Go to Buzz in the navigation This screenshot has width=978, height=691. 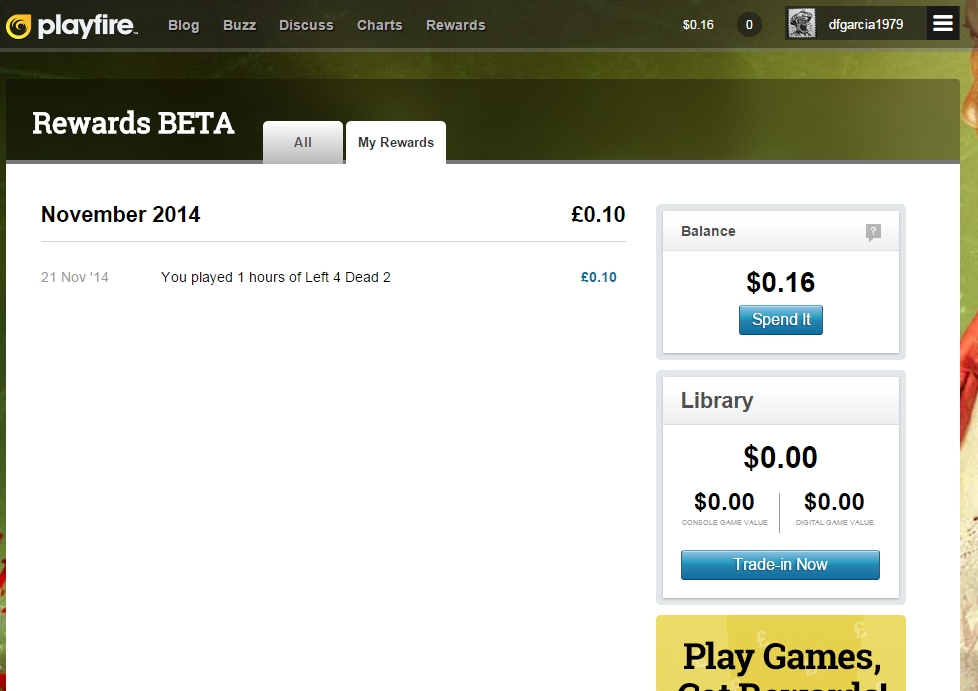click(x=240, y=26)
